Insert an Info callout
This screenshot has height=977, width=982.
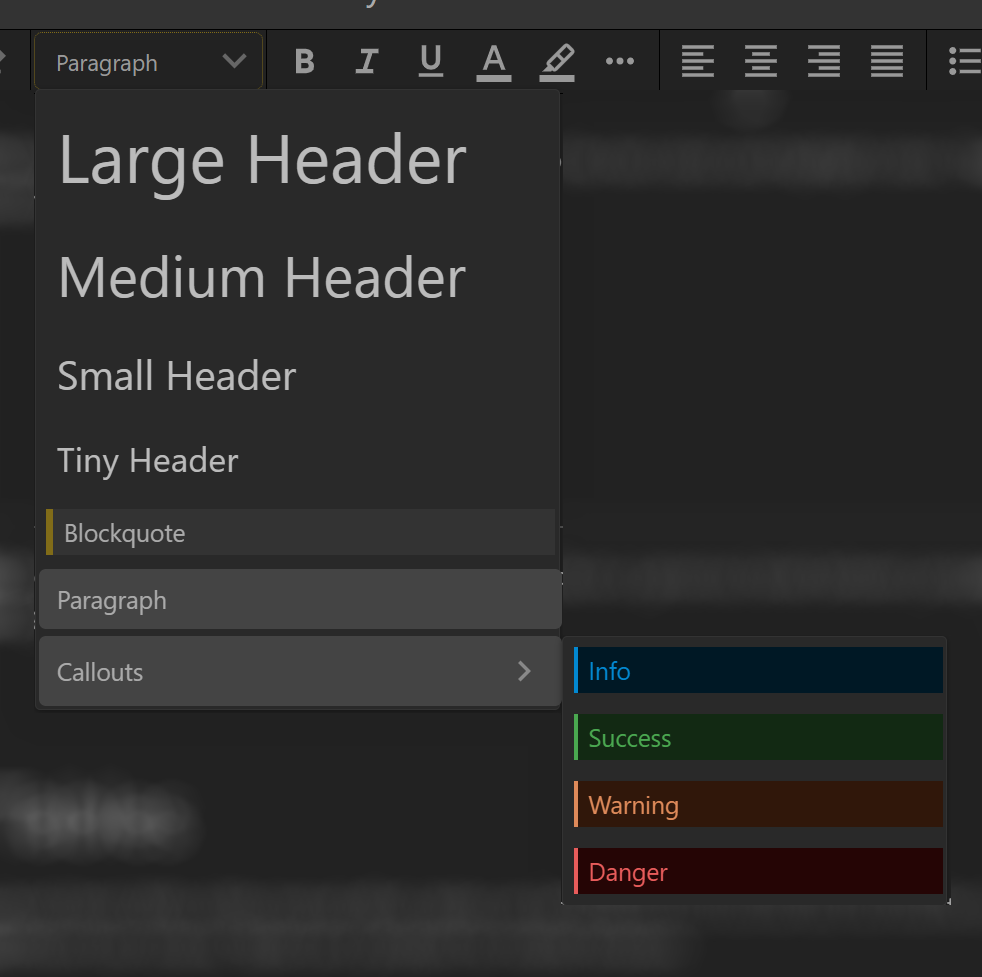(758, 670)
